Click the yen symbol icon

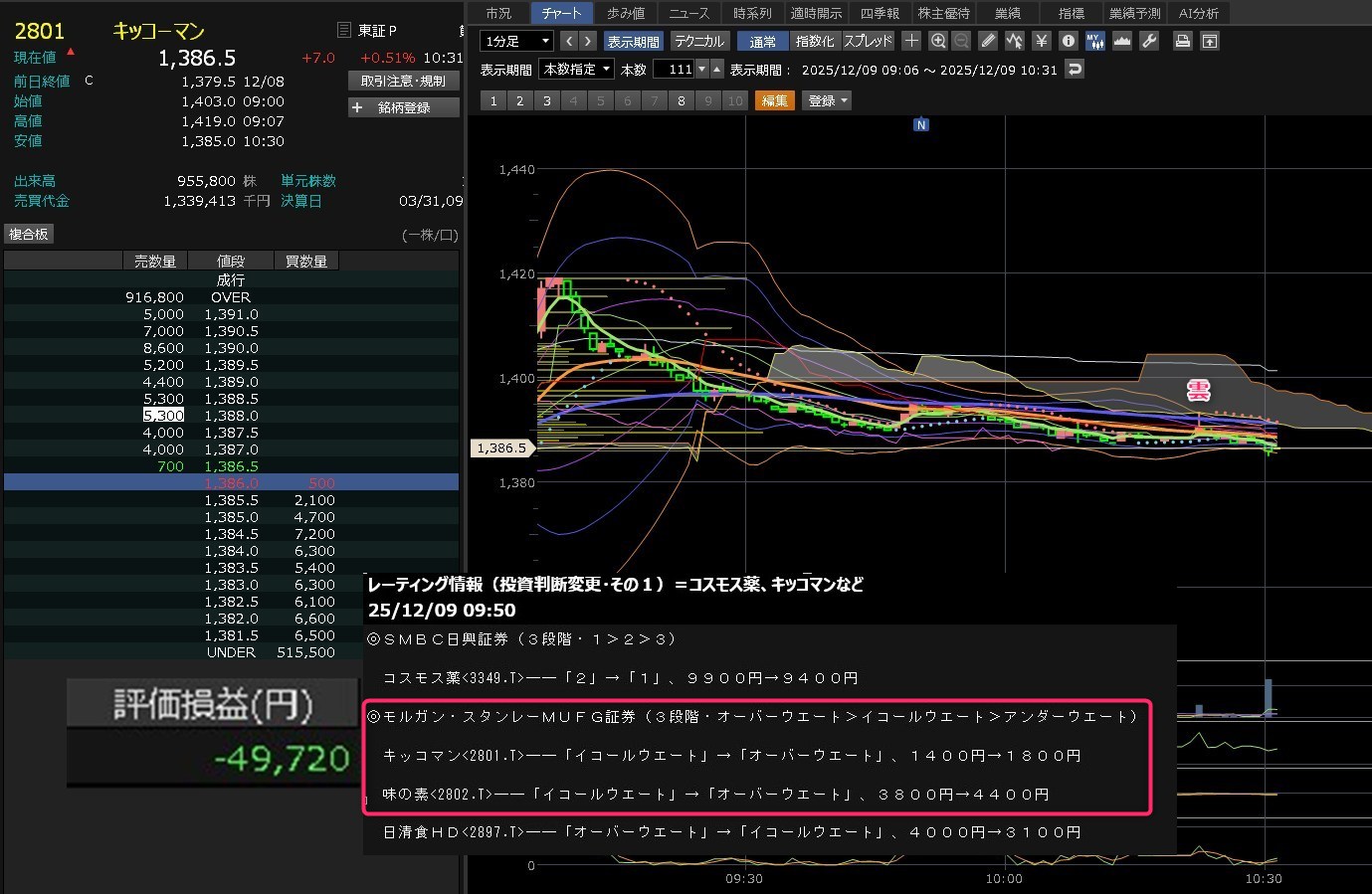pos(1041,41)
